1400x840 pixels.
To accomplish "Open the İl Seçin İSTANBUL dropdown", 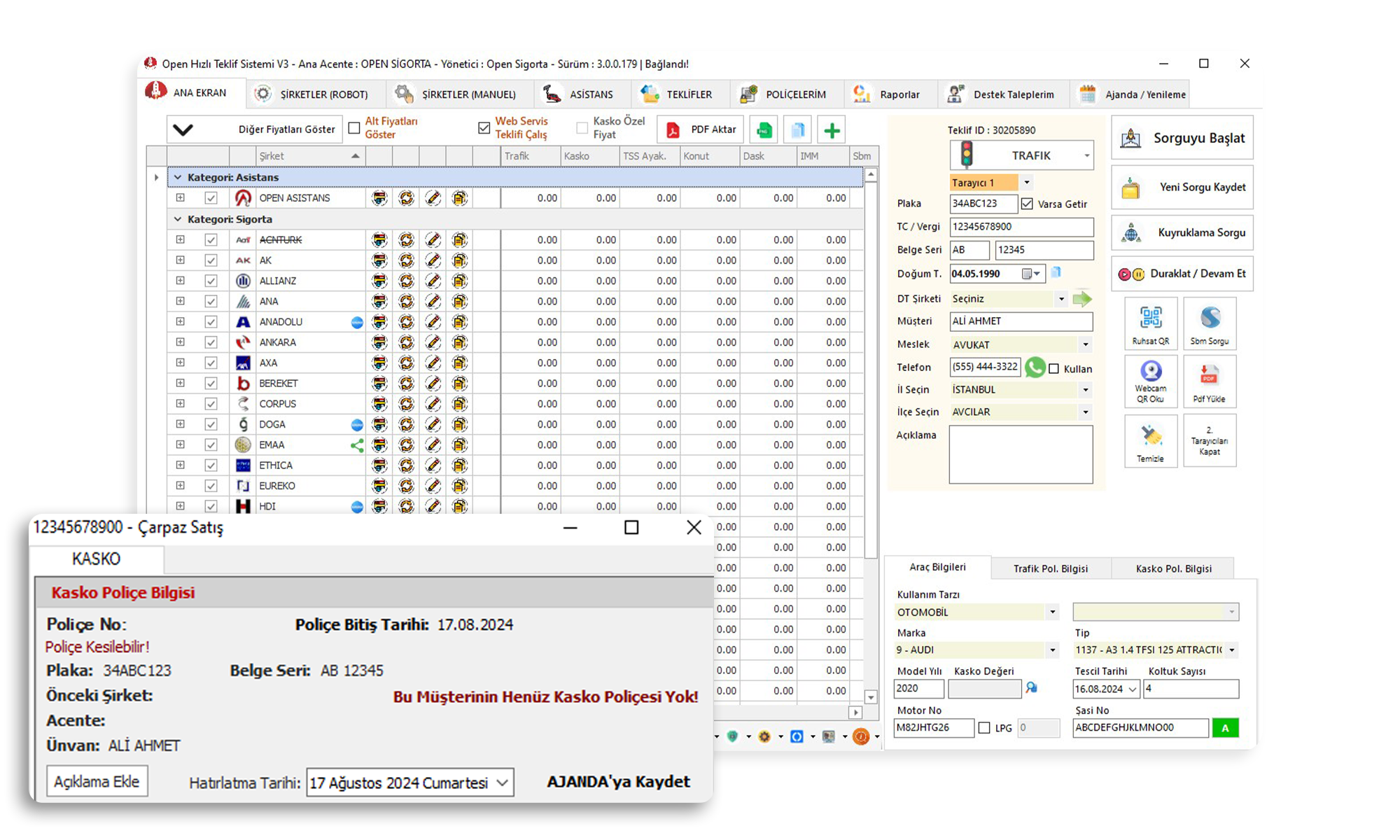I will click(x=1085, y=390).
